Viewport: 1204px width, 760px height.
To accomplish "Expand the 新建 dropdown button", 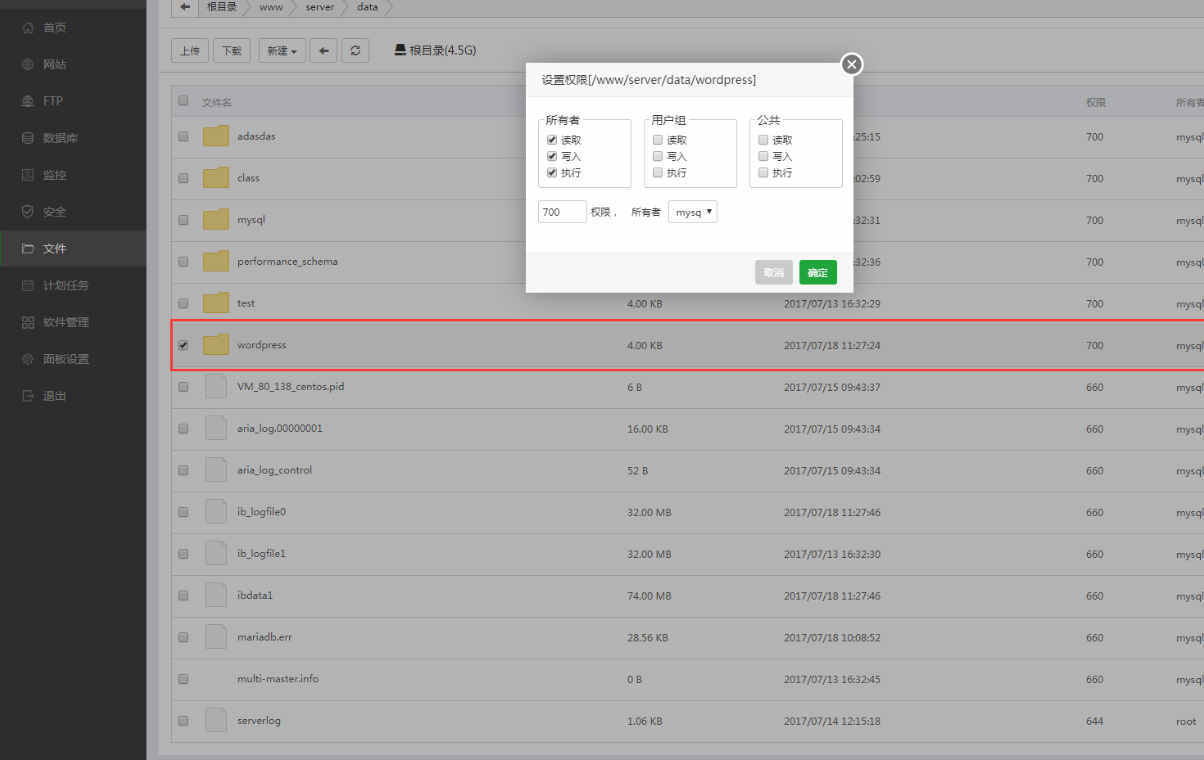I will coord(283,51).
